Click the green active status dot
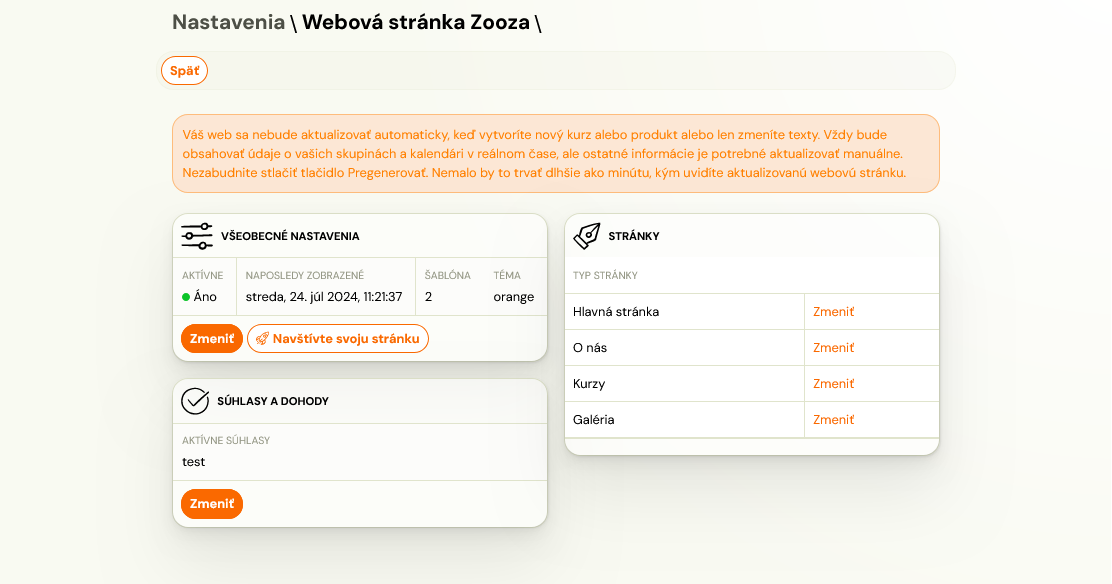This screenshot has width=1112, height=584. (186, 297)
